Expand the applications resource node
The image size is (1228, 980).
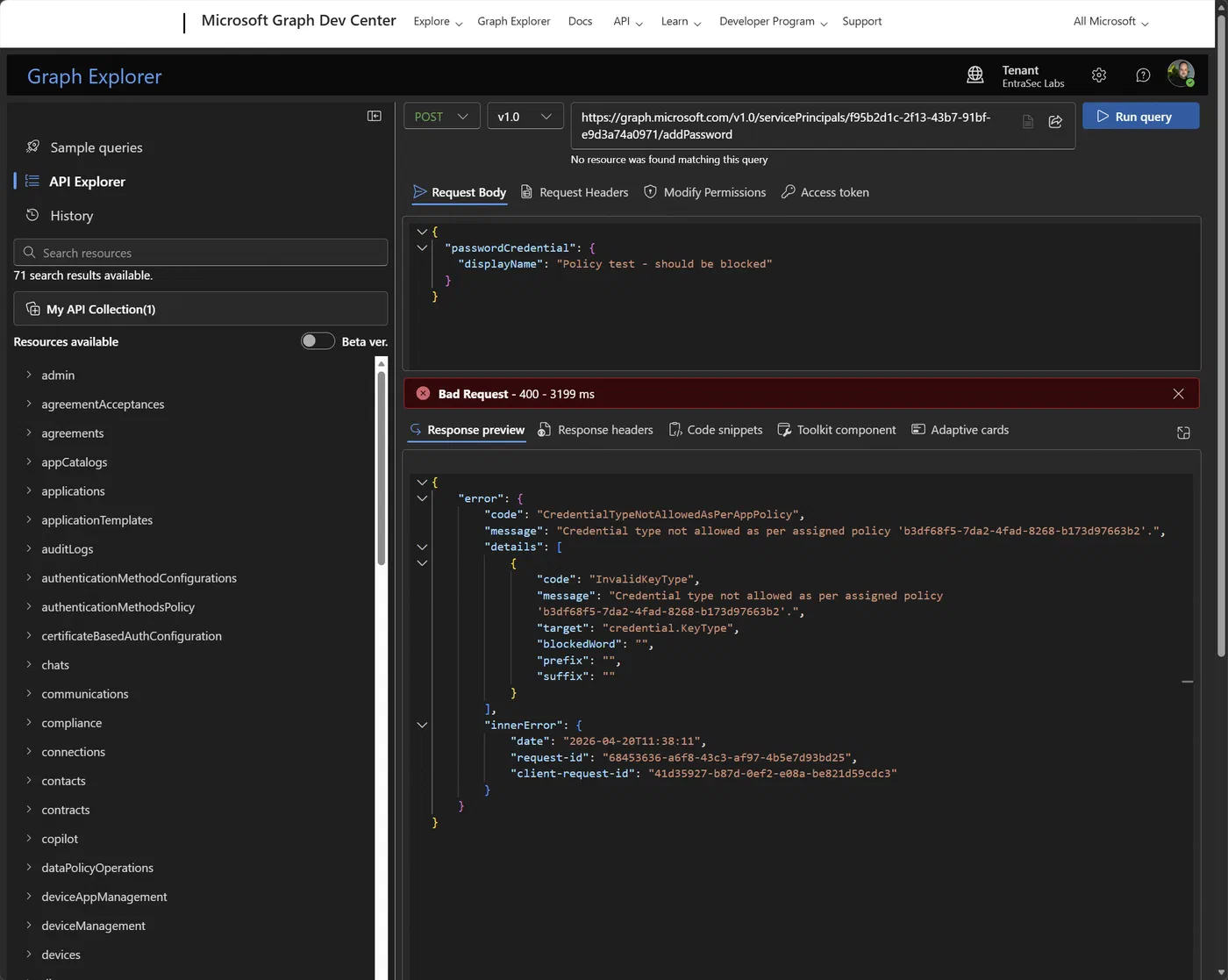29,490
